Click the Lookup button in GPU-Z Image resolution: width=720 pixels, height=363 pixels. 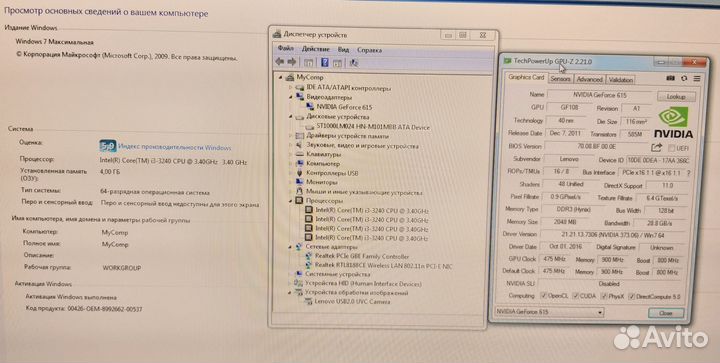point(676,97)
